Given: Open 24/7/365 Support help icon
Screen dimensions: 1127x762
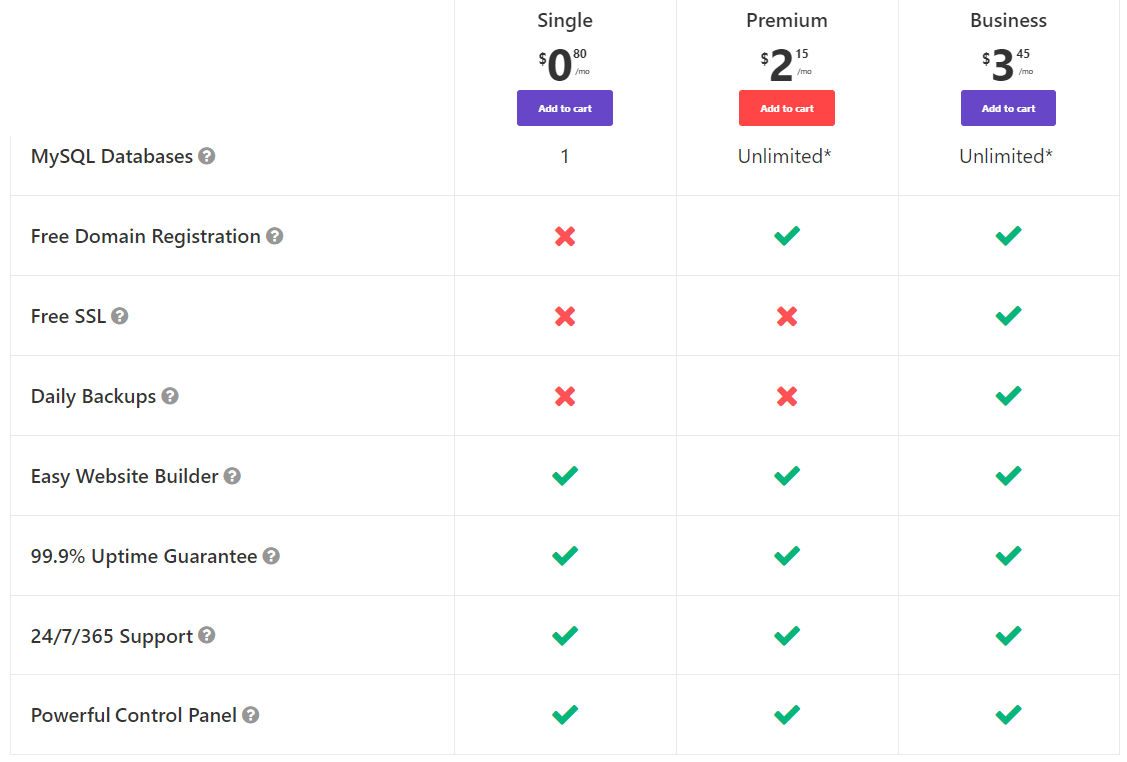Looking at the screenshot, I should (x=206, y=635).
